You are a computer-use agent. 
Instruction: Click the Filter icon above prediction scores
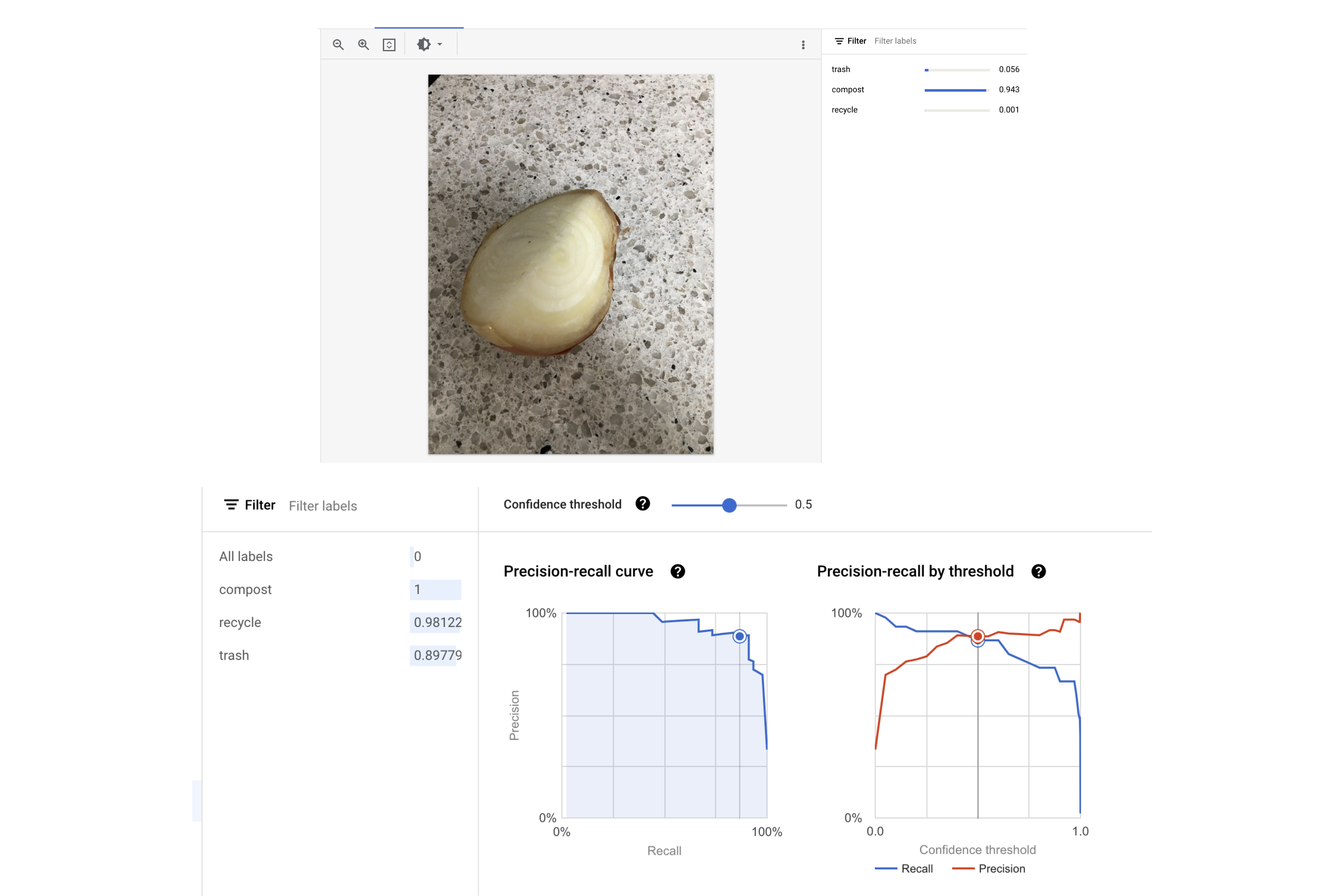(x=839, y=41)
